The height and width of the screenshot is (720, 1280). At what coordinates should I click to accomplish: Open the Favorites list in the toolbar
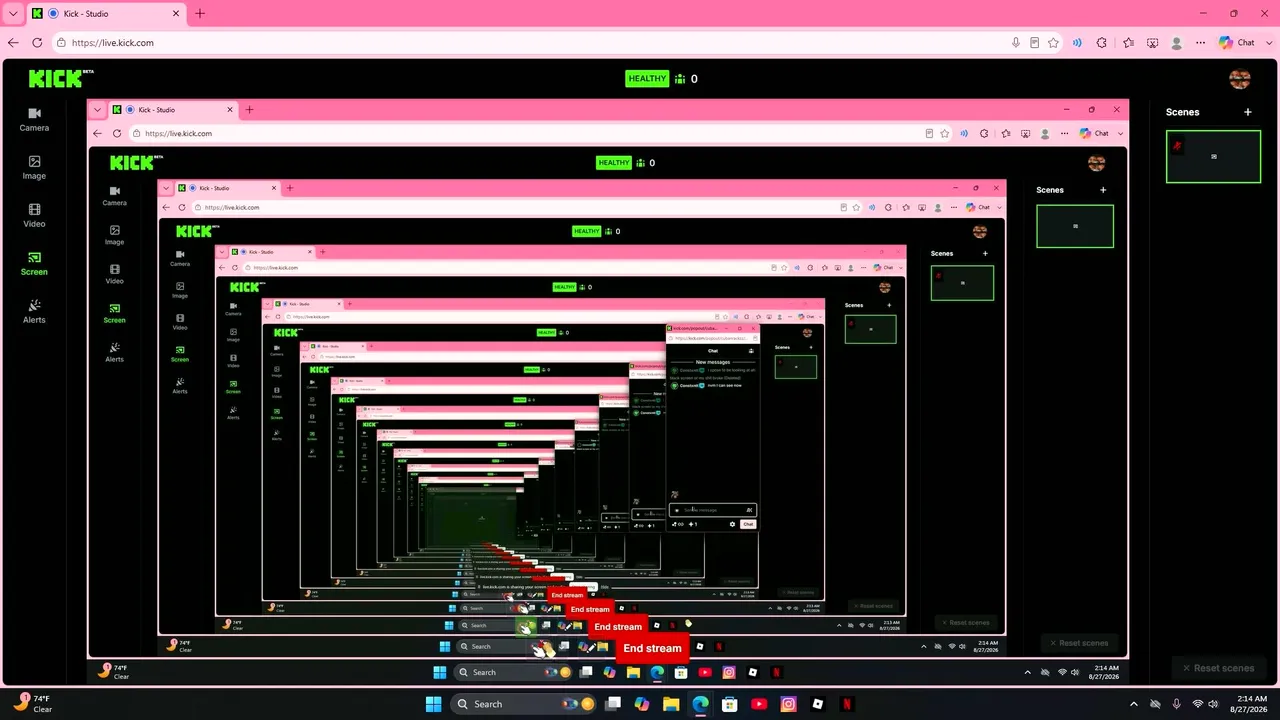coord(1129,43)
